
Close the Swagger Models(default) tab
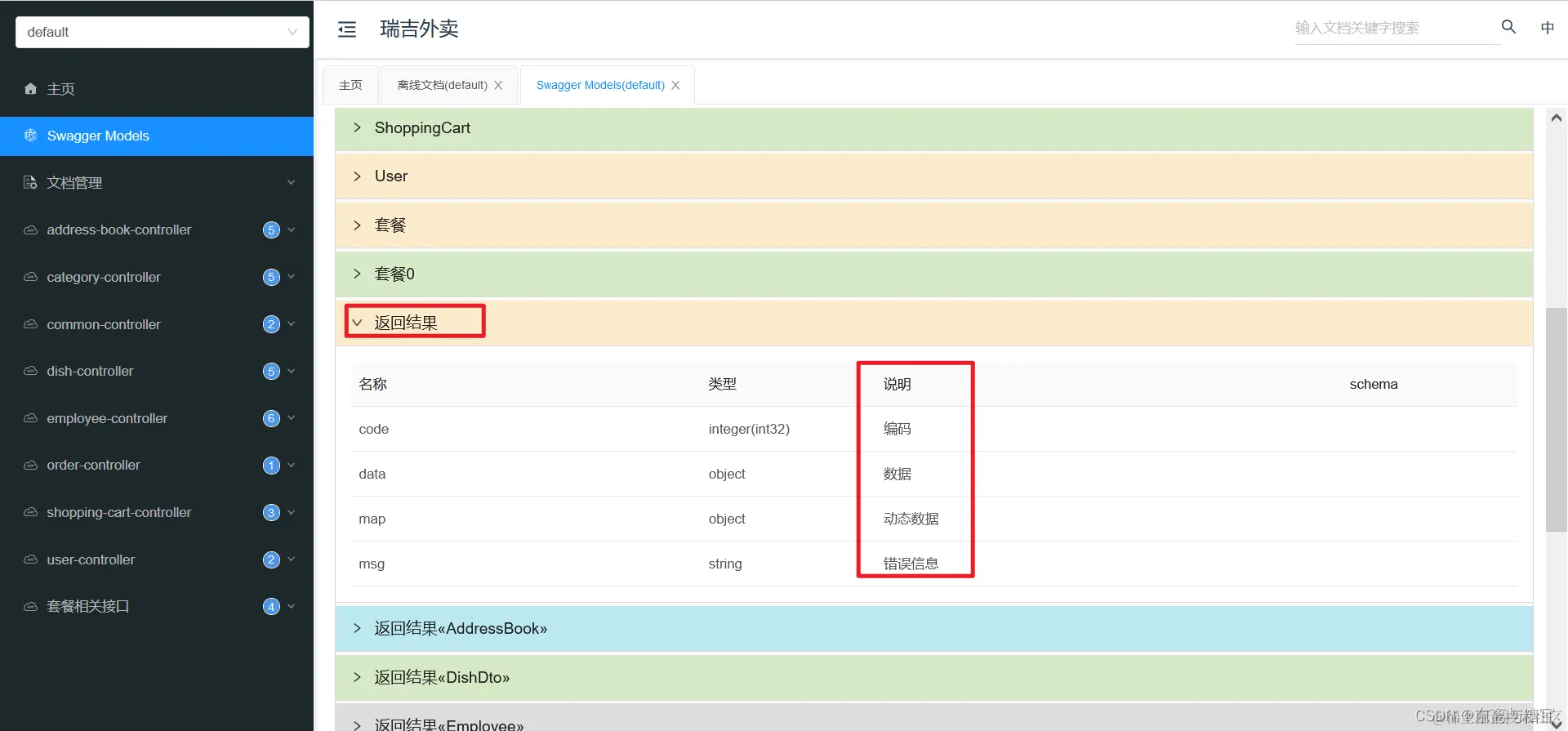[675, 85]
